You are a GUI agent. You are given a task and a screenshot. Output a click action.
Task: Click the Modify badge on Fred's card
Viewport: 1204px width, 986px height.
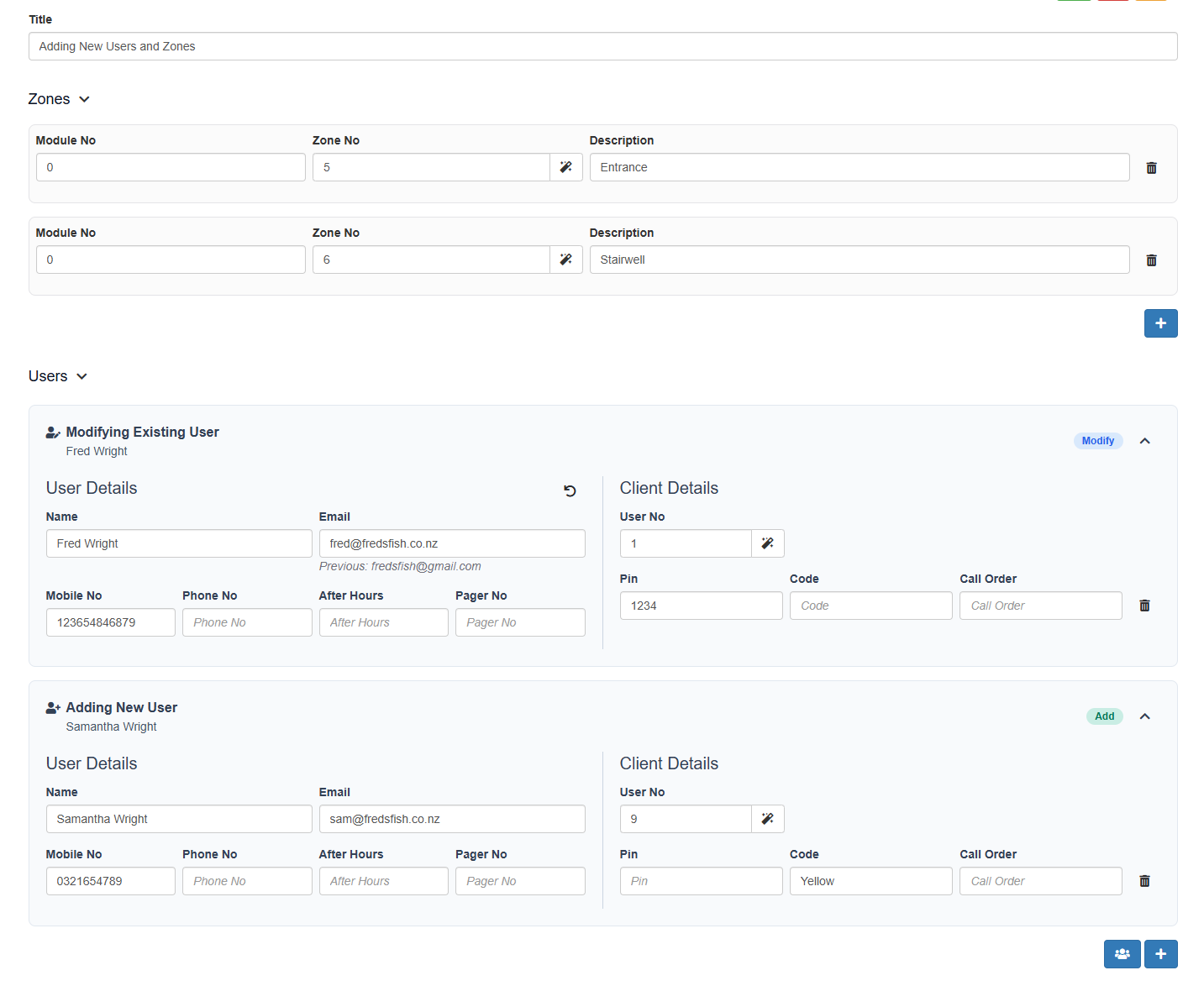pos(1097,440)
